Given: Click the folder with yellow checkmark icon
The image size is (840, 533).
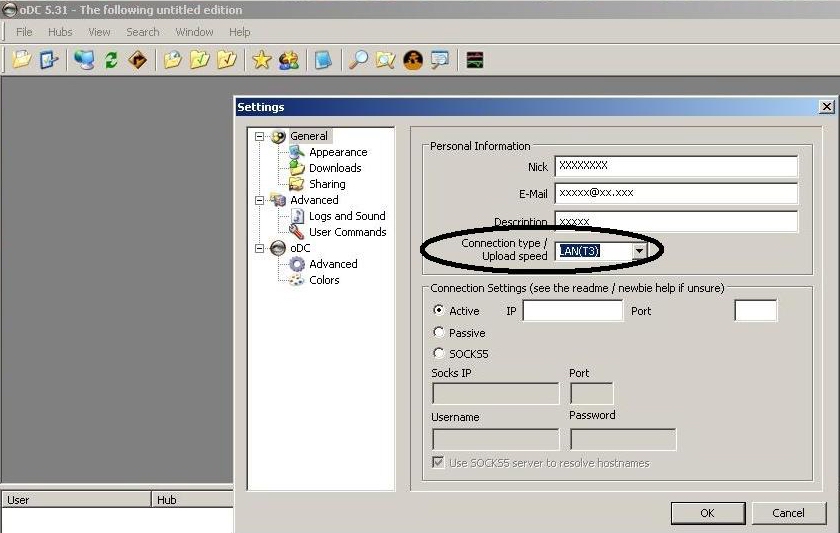Looking at the screenshot, I should pos(226,59).
